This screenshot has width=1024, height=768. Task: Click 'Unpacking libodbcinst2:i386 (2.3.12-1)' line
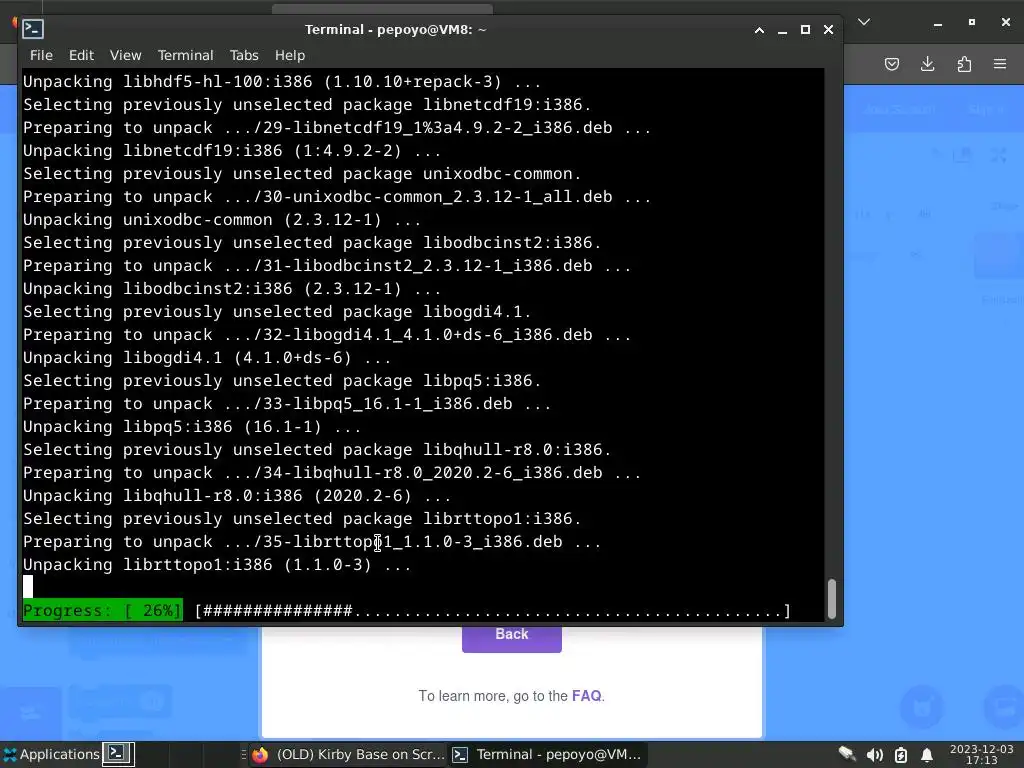(232, 289)
